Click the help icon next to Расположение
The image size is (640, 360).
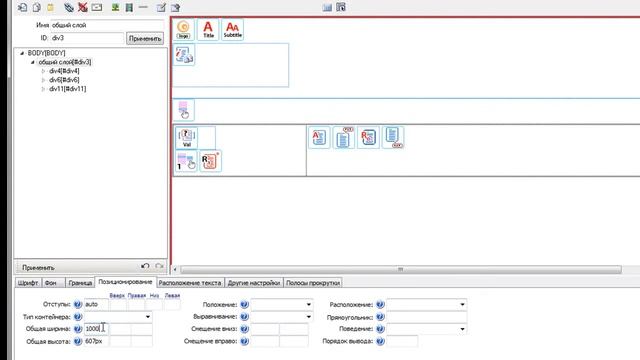(380, 304)
